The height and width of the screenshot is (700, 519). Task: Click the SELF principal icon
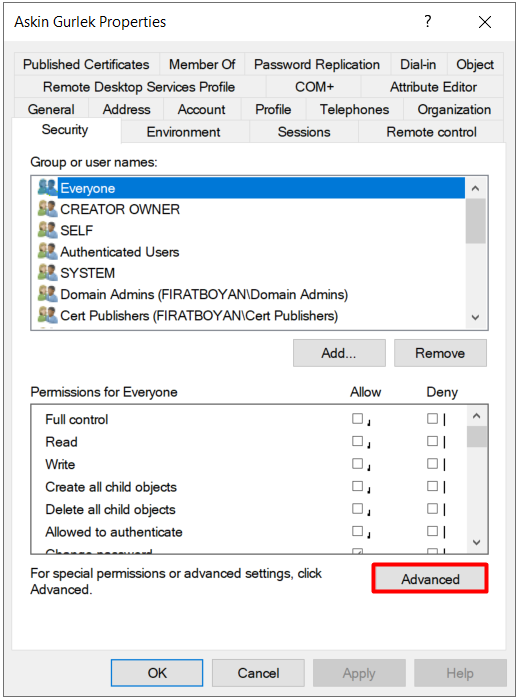[47, 230]
